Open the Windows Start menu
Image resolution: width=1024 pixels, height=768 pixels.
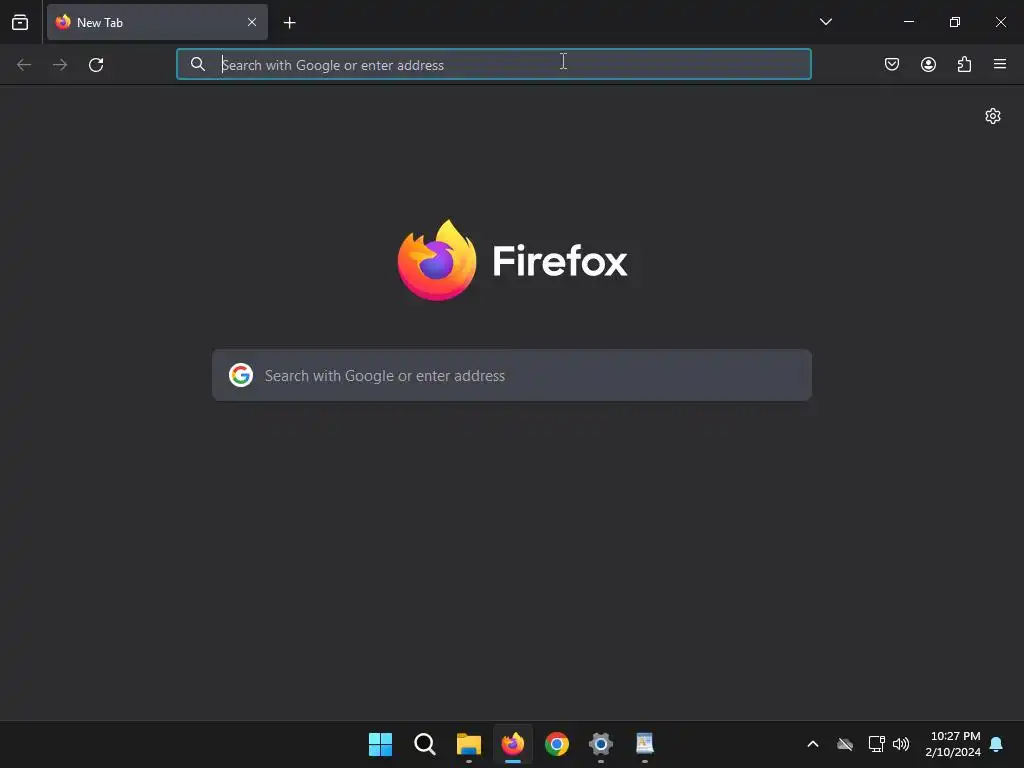(x=380, y=744)
